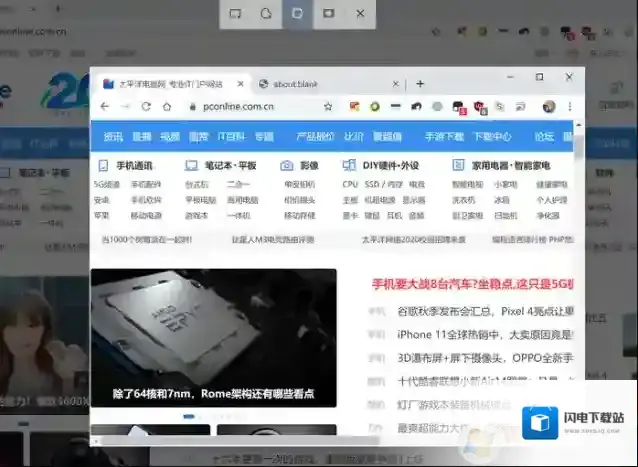Bookmark this page with the star icon
This screenshot has width=638, height=467.
tap(328, 106)
